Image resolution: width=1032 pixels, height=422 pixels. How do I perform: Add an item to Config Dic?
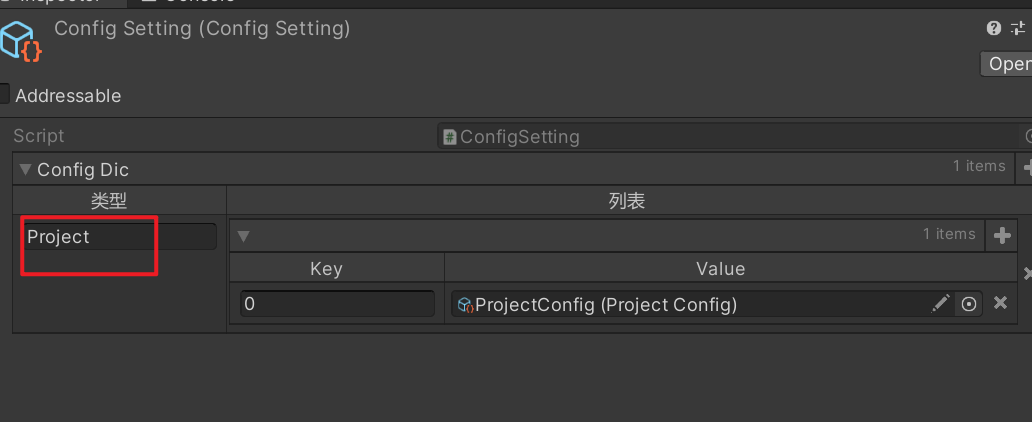click(x=1026, y=168)
